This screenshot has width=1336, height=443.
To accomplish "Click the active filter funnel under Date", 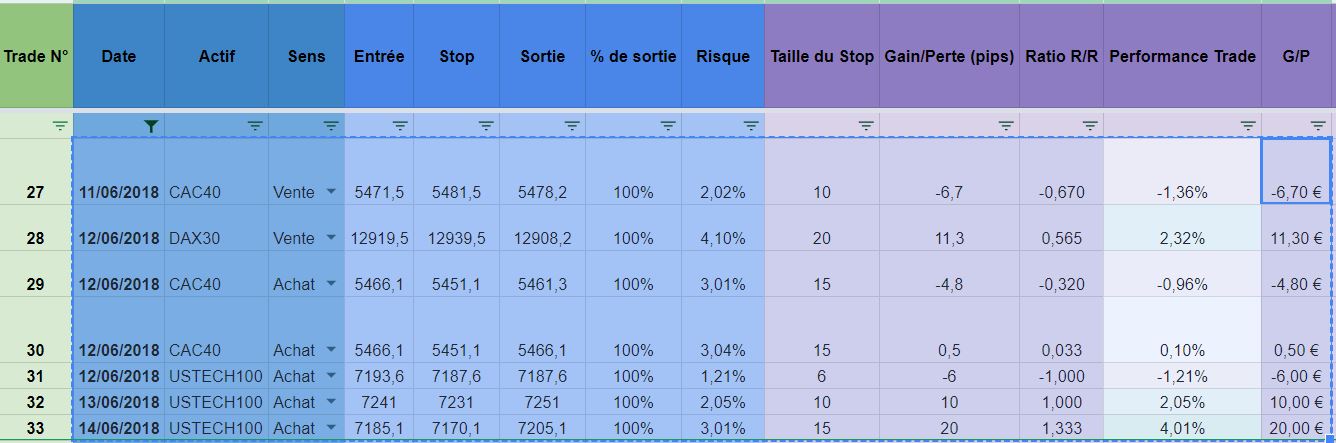I will coord(151,126).
